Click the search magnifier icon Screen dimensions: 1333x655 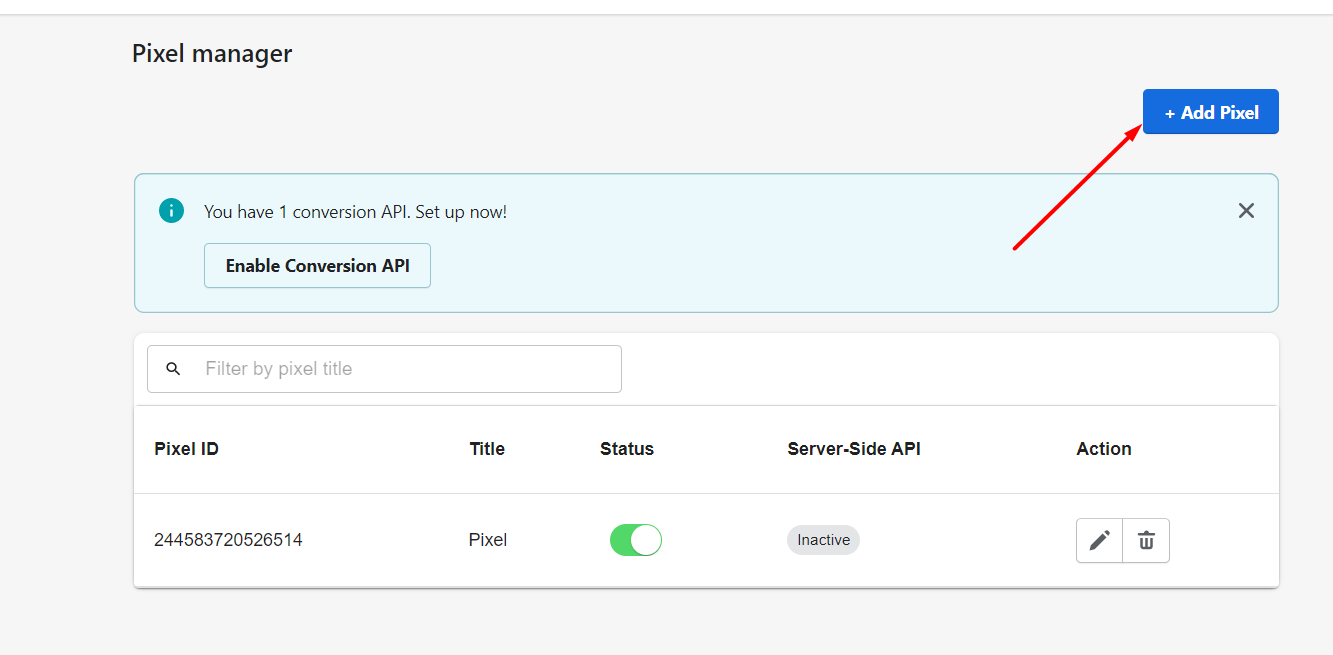click(173, 369)
